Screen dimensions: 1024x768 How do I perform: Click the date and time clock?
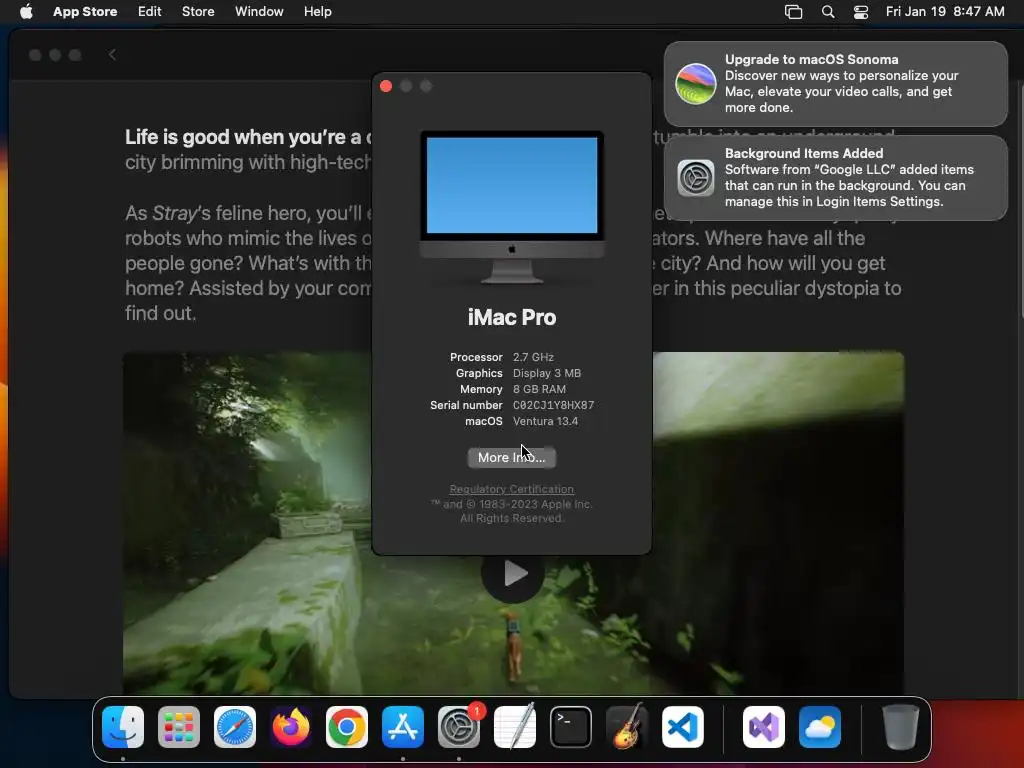[x=945, y=12]
